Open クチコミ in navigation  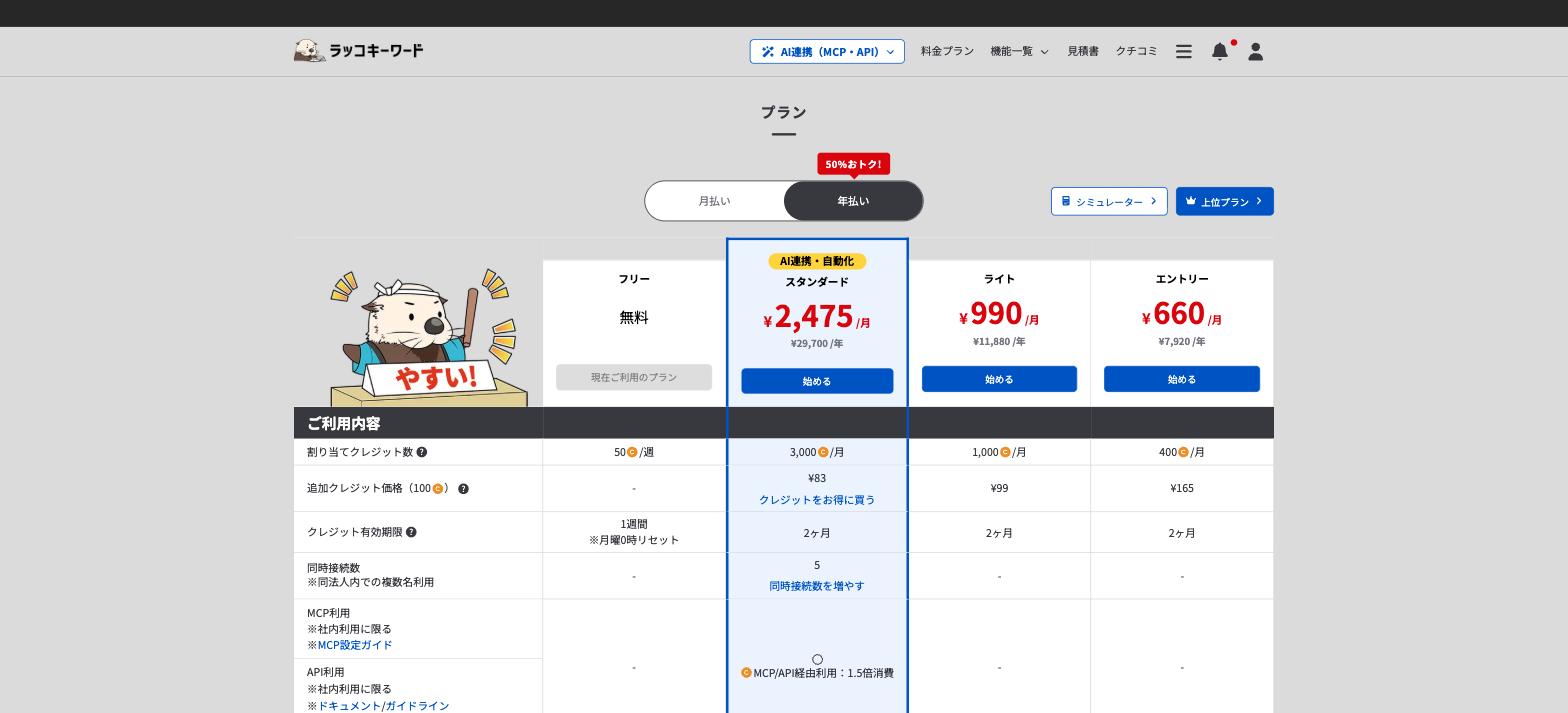coord(1136,51)
